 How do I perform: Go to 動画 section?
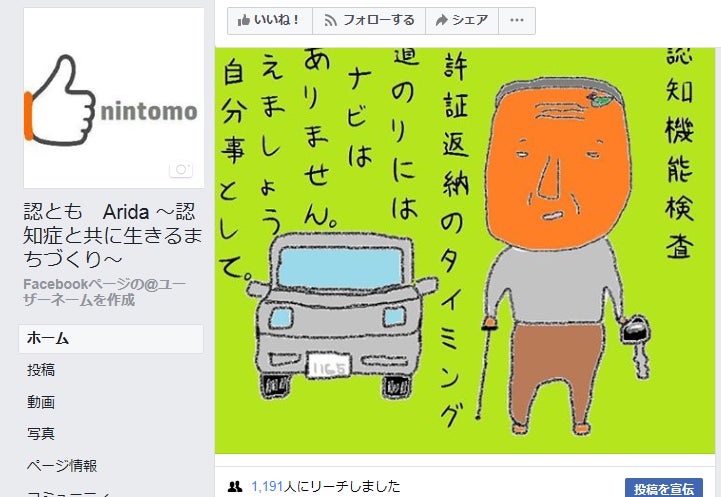coord(41,402)
